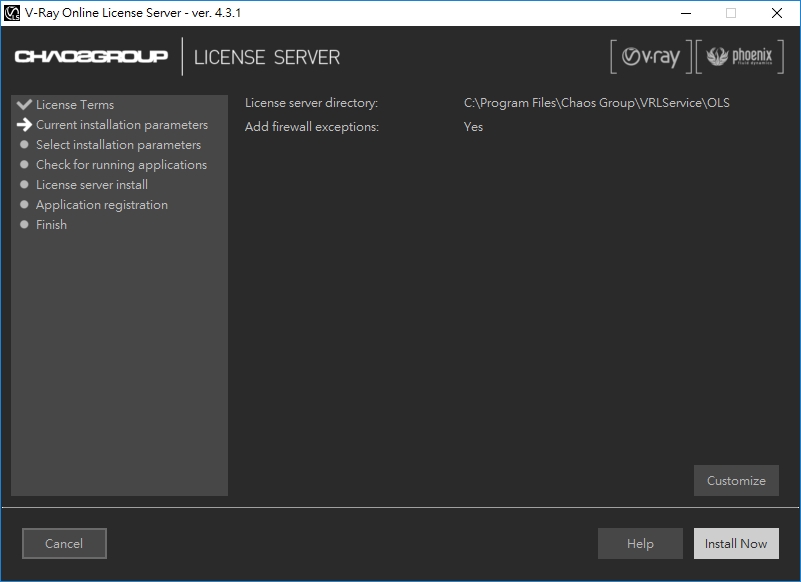The image size is (801, 582).
Task: Click the C:\Program Files\Chaos Group\VRLService\OLS path
Action: pyautogui.click(x=597, y=103)
